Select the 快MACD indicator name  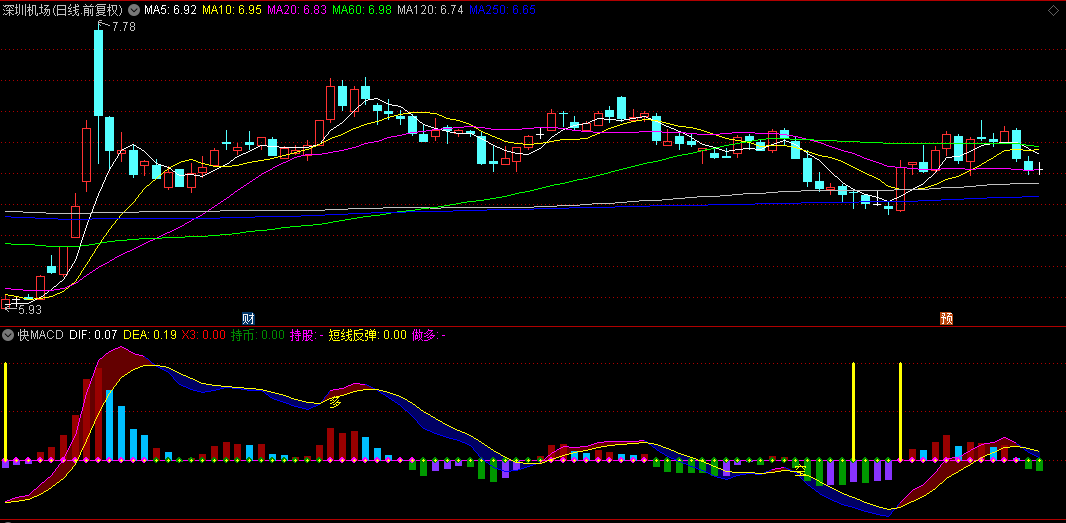click(x=41, y=335)
